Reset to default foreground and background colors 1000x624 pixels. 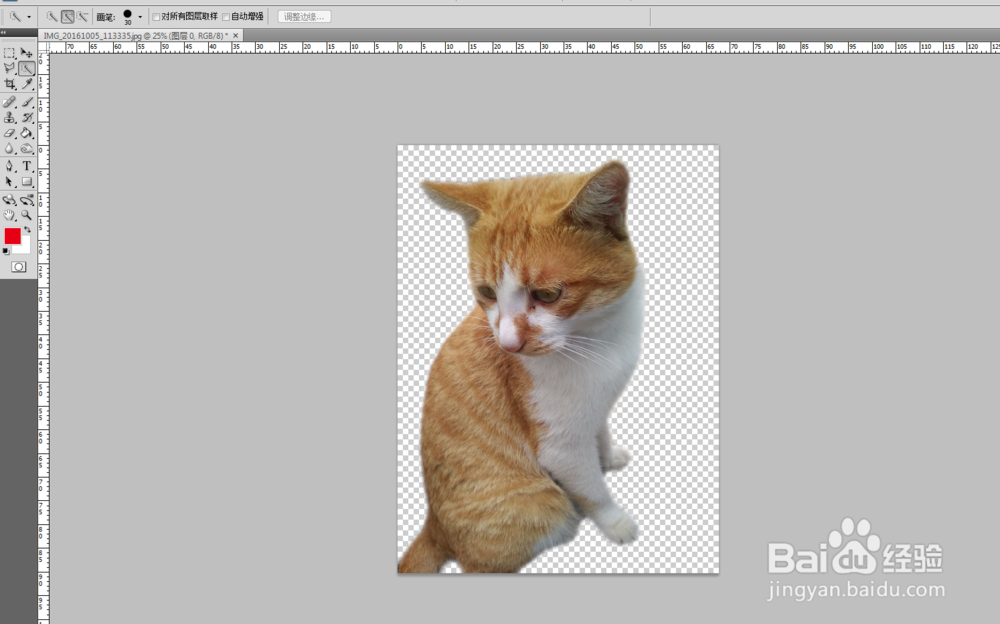point(6,251)
